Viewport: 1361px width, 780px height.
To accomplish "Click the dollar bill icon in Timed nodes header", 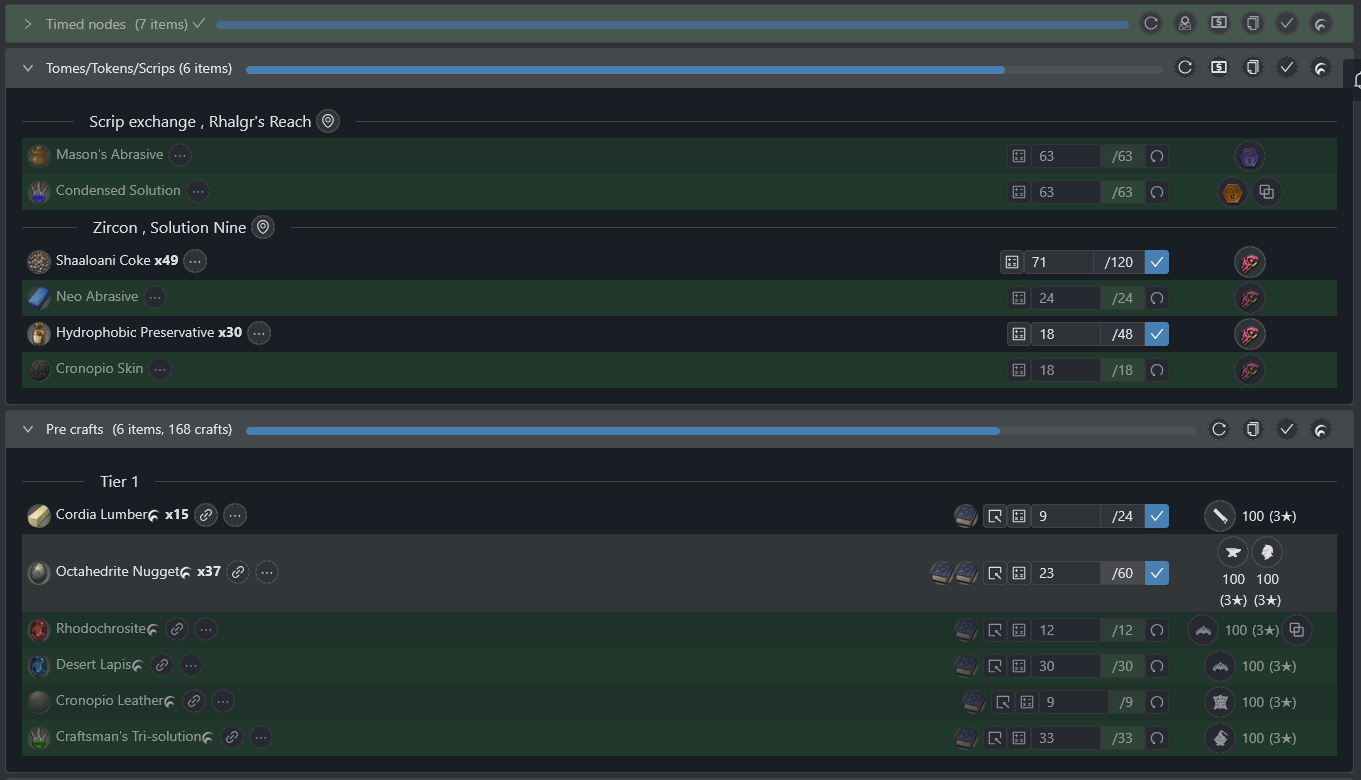I will click(x=1219, y=23).
